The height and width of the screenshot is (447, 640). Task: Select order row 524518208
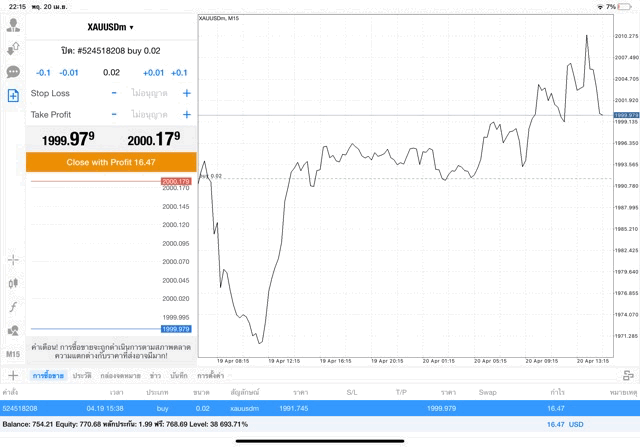(x=320, y=408)
